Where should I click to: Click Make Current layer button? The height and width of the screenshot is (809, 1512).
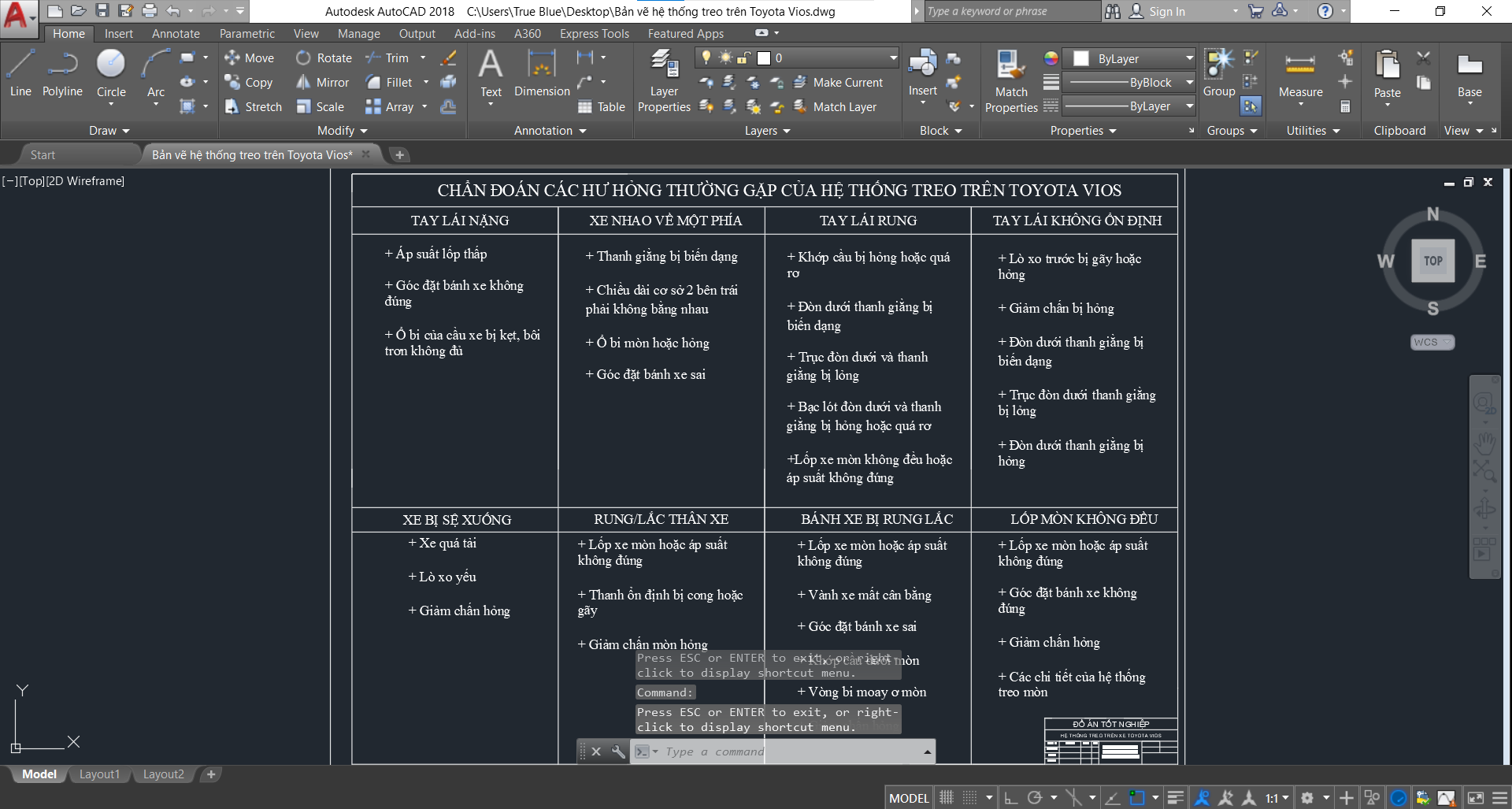[x=838, y=82]
